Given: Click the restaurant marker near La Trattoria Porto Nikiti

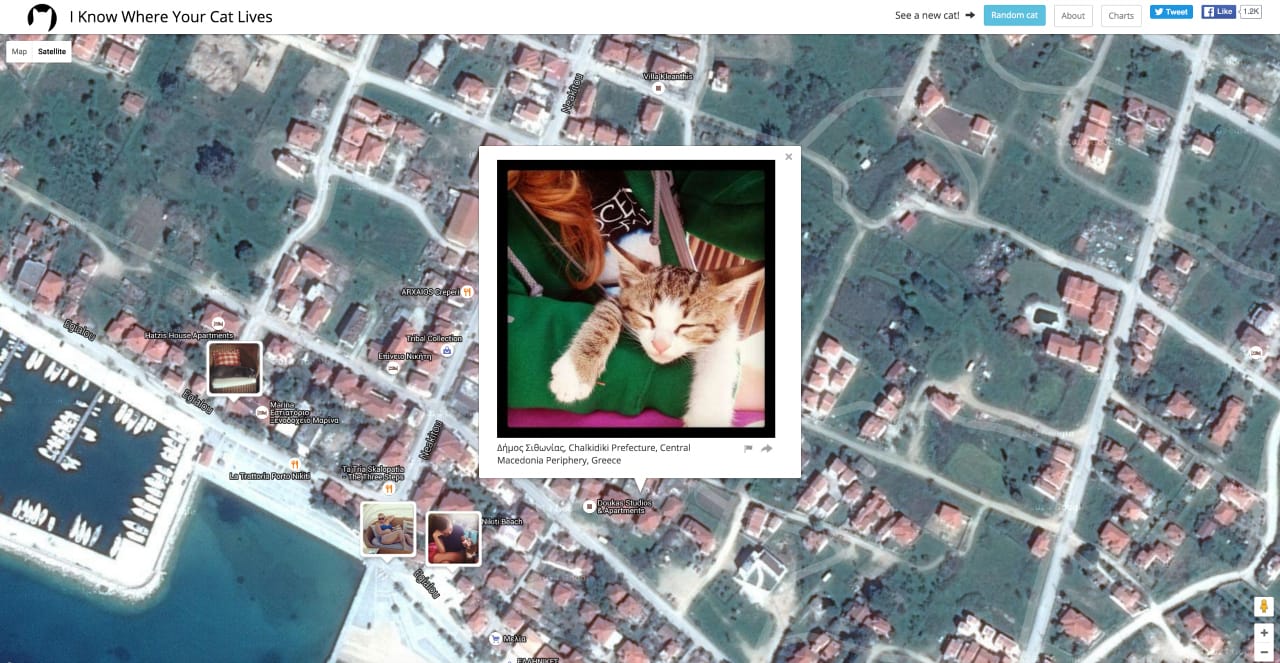Looking at the screenshot, I should pyautogui.click(x=293, y=464).
